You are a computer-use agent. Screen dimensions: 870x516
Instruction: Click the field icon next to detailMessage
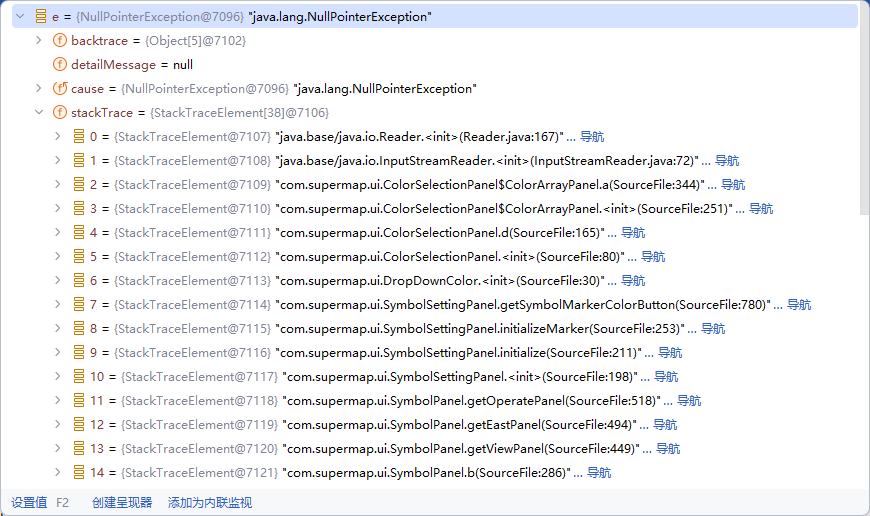click(59, 65)
